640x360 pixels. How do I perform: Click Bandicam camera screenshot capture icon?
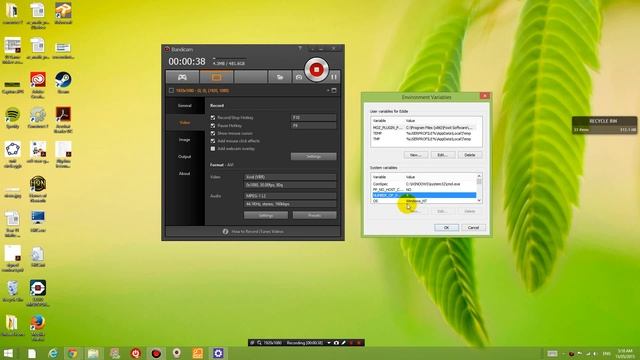[299, 77]
